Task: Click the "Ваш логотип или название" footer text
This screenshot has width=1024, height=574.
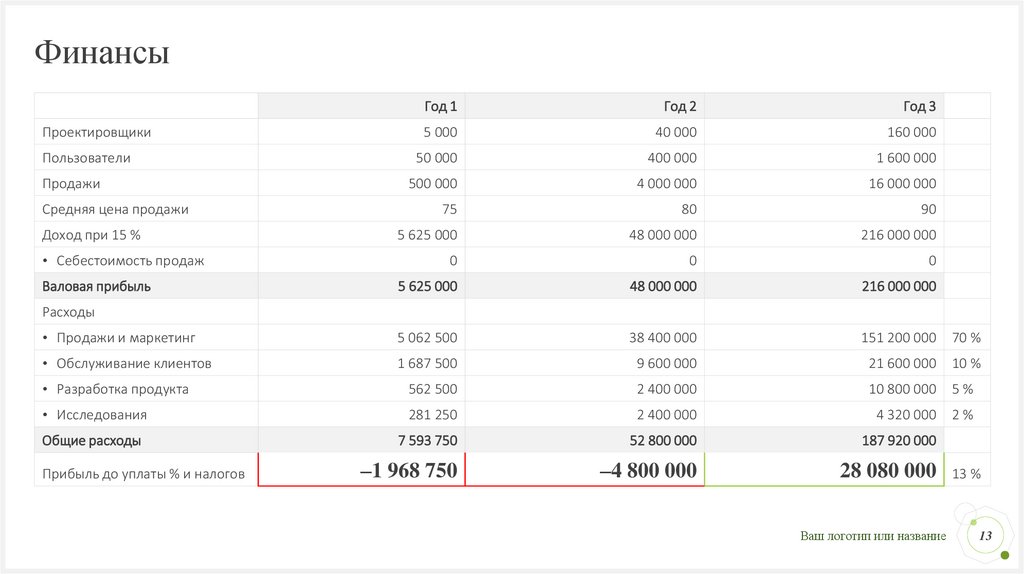Action: coord(872,537)
